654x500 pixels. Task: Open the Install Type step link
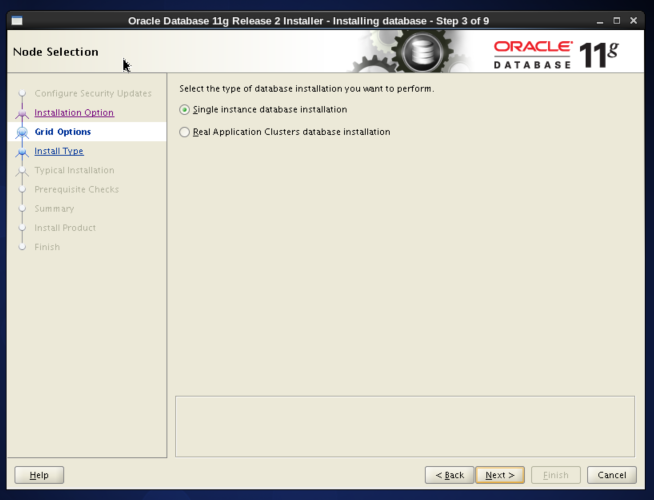(x=59, y=151)
